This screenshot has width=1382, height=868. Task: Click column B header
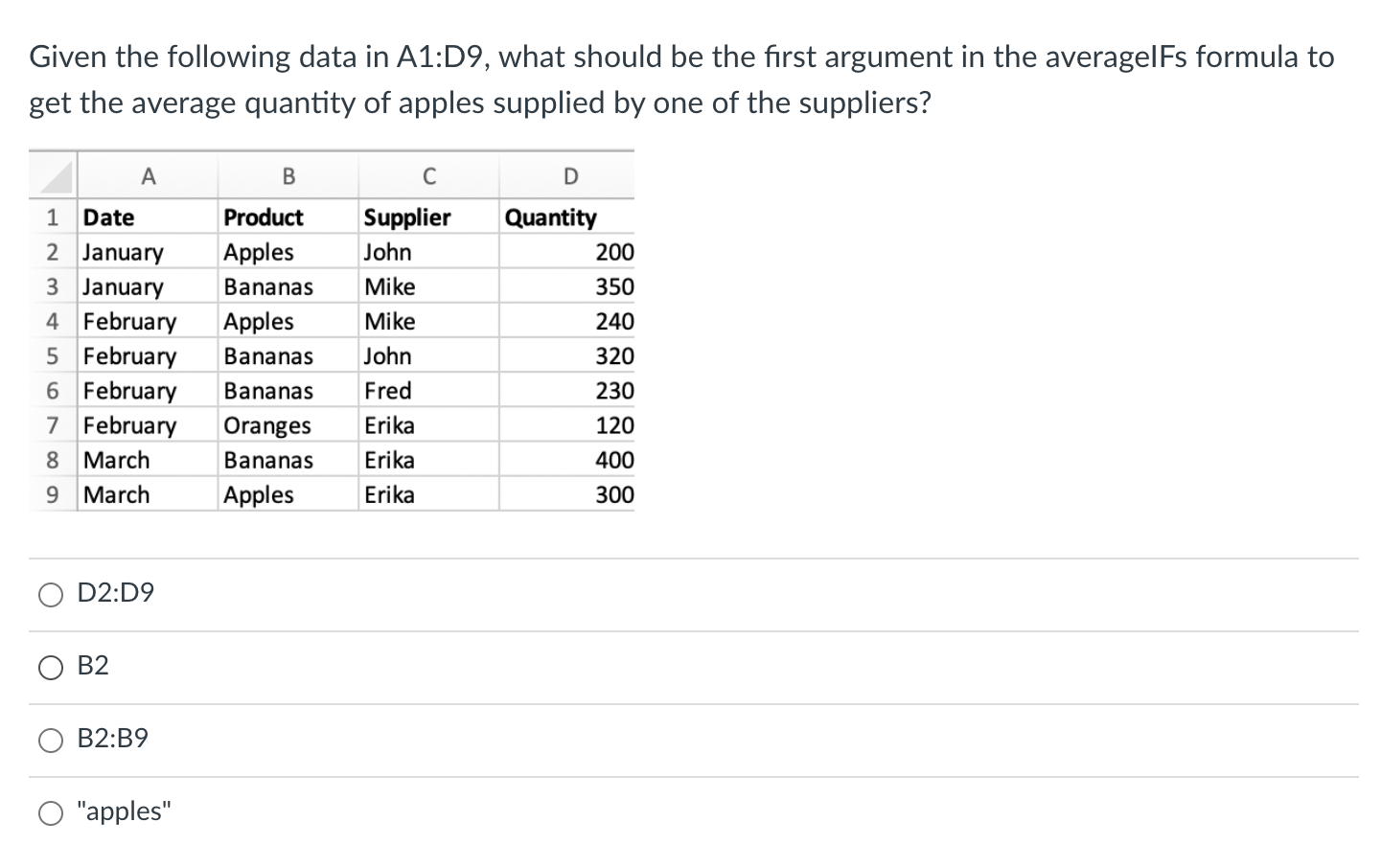(288, 176)
